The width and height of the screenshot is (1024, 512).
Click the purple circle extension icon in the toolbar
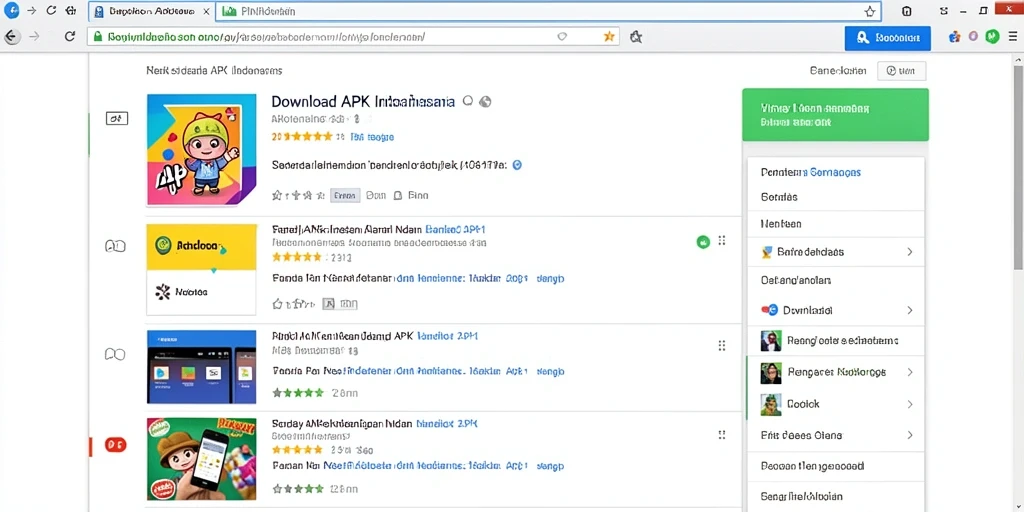coord(973,37)
